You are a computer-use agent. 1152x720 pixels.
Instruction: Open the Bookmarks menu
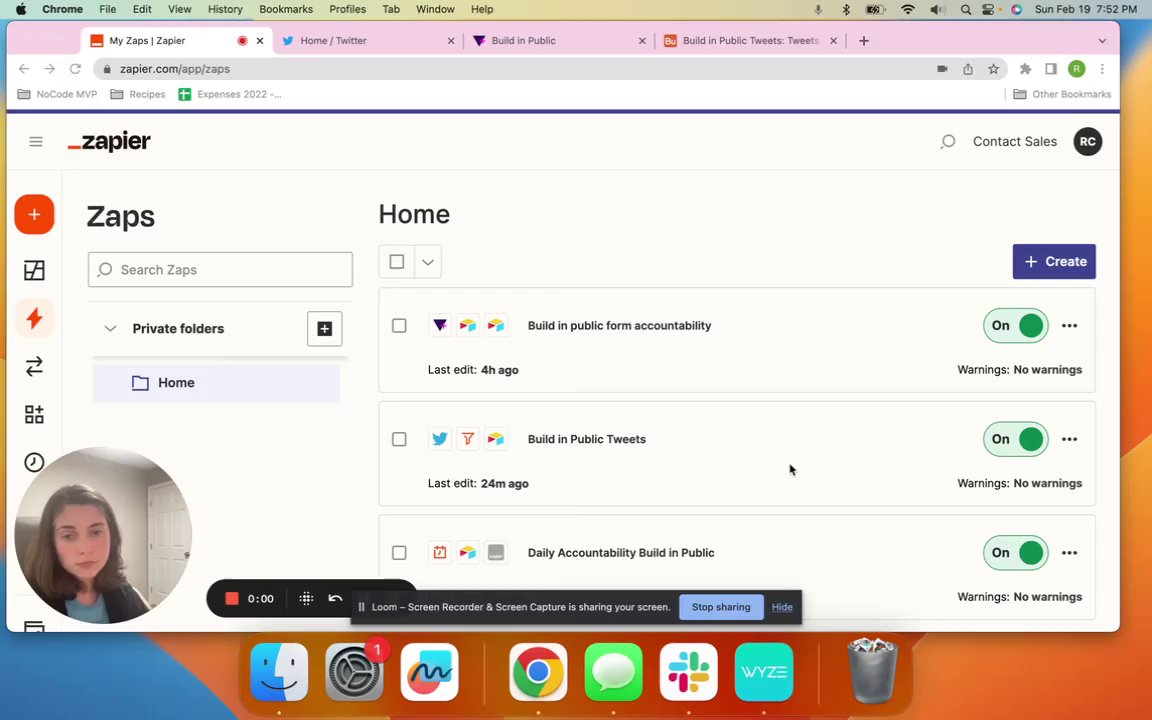click(286, 10)
